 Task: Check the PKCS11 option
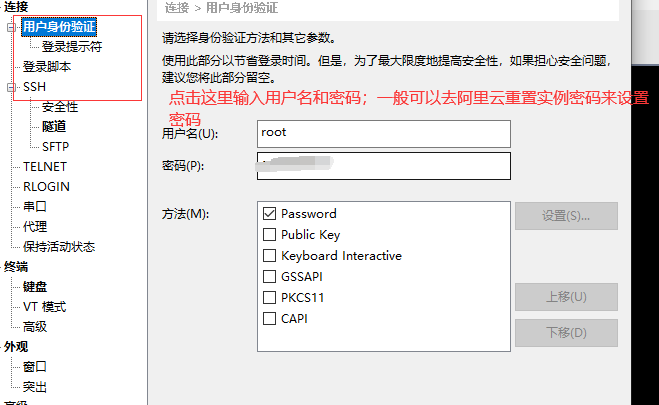click(x=269, y=297)
